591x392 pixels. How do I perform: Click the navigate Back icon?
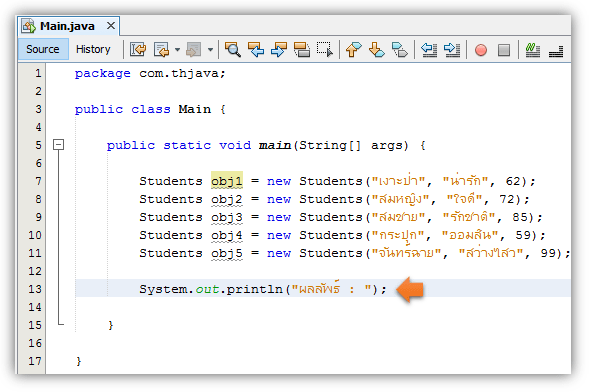pos(162,49)
